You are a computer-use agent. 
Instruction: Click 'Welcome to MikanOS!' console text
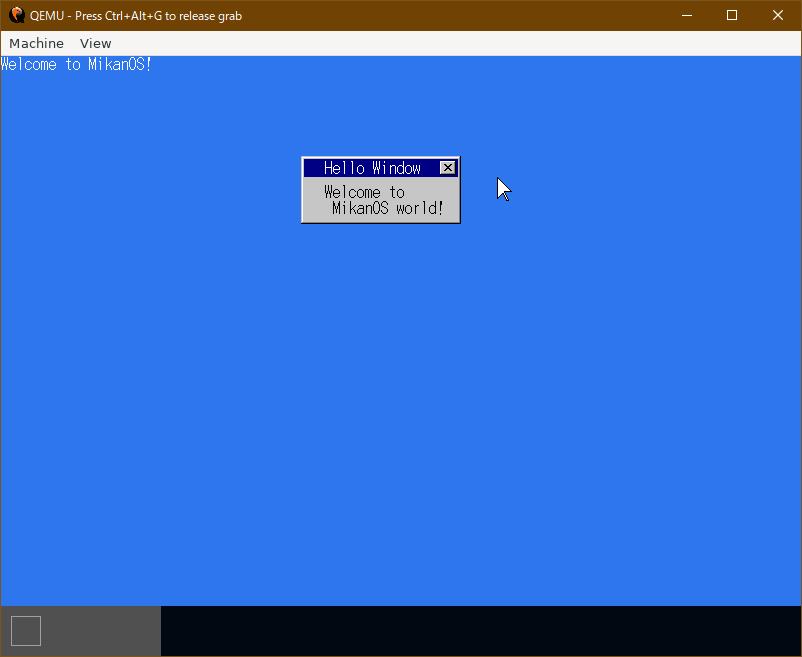[76, 64]
